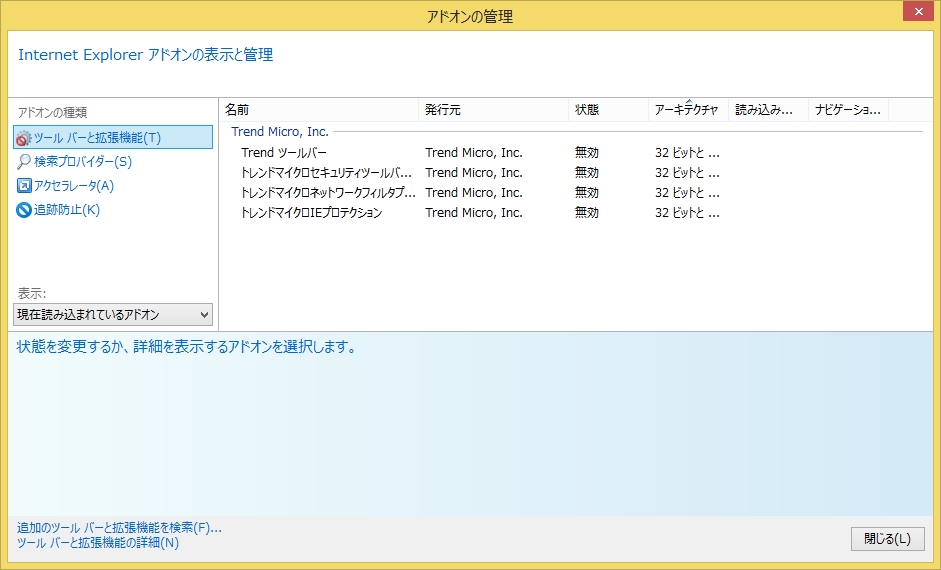Click publisher cell of トレンドマイクロIEプロテクション row
This screenshot has width=941, height=570.
474,212
